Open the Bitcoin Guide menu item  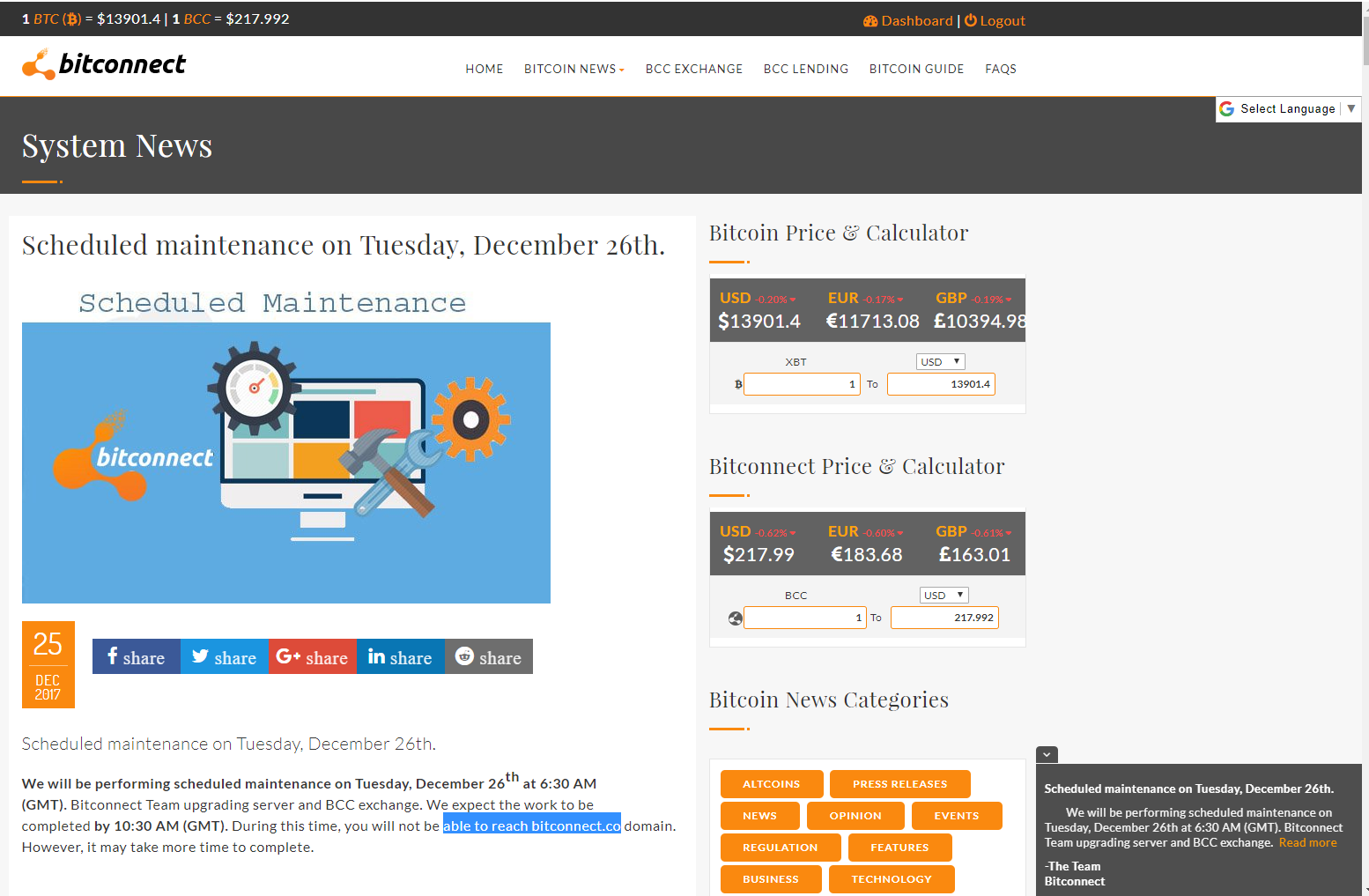917,69
